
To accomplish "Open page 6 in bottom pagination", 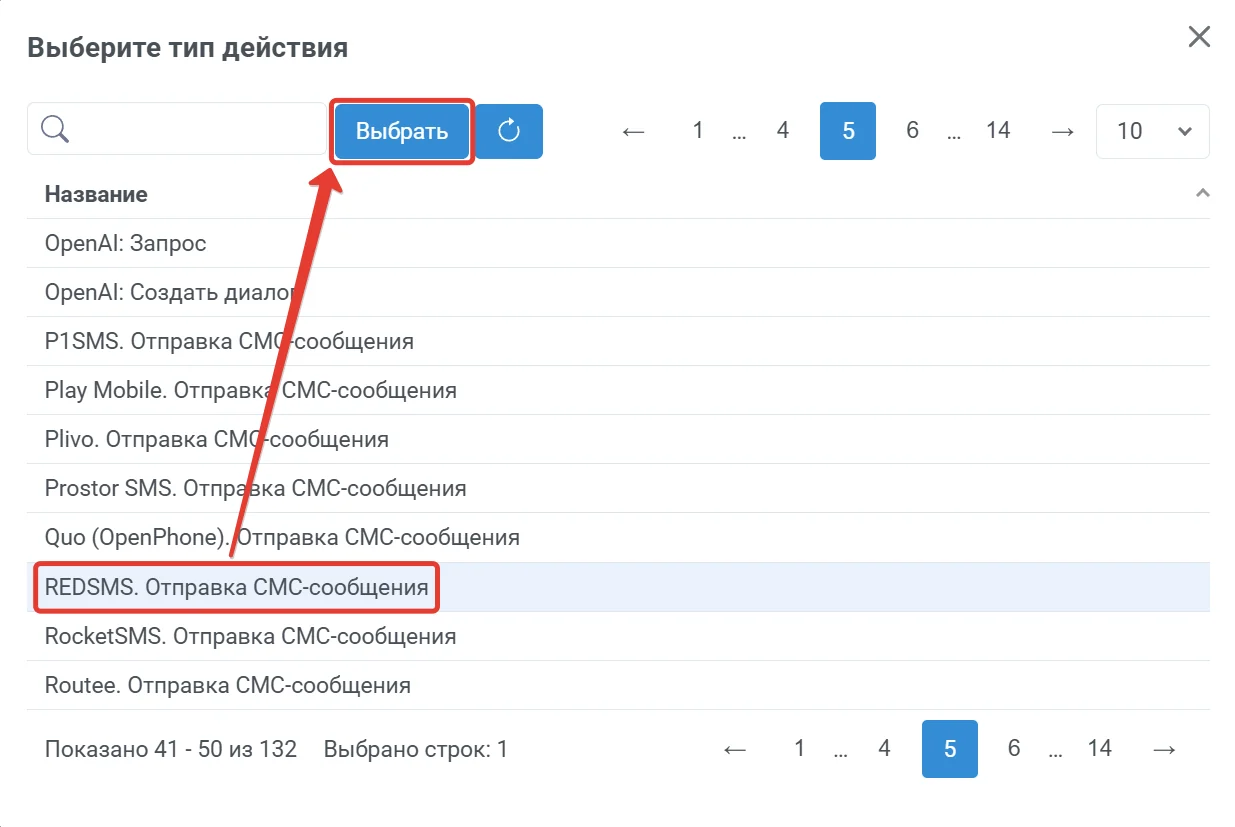I will (x=1014, y=749).
